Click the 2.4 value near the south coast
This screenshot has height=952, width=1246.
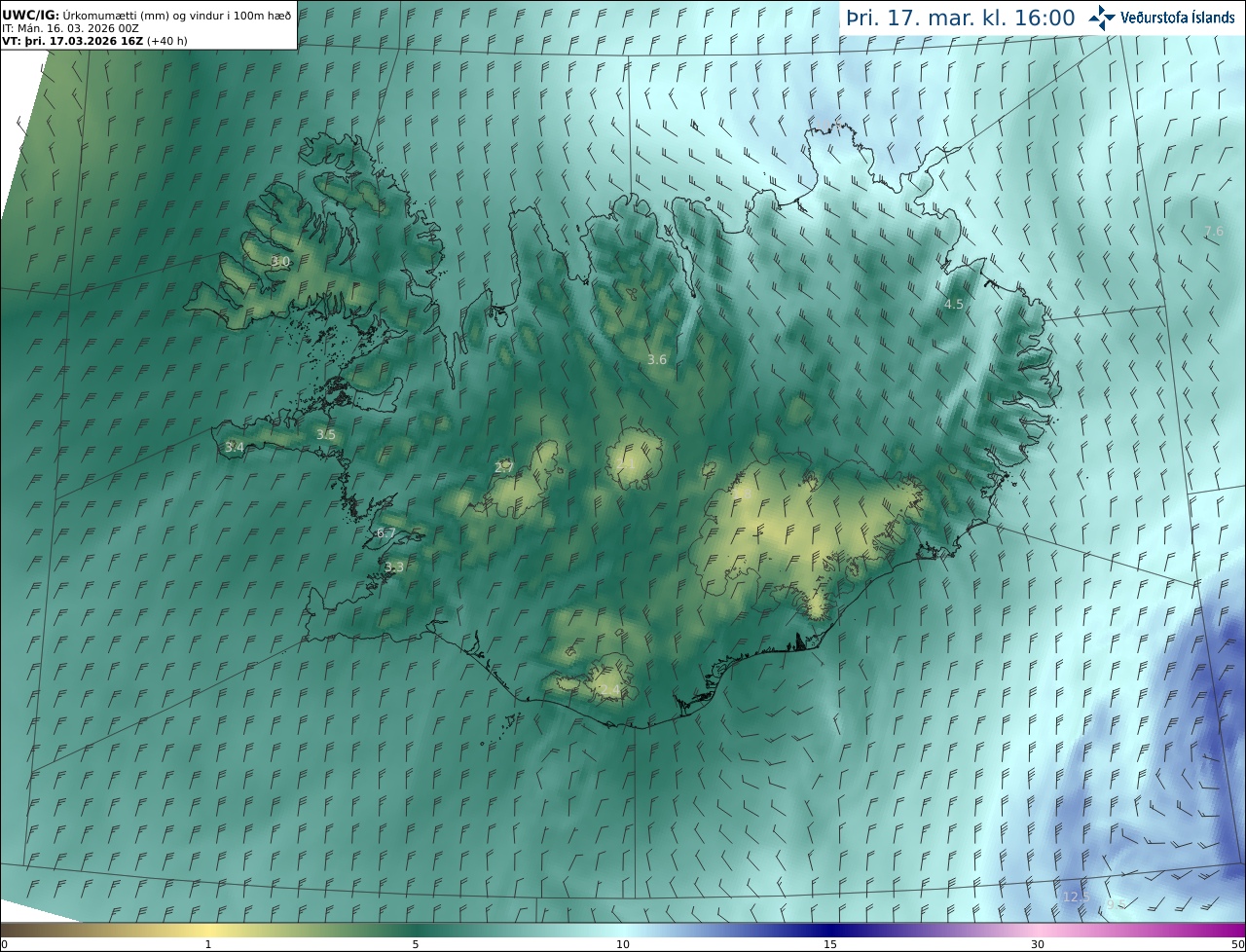coord(608,690)
